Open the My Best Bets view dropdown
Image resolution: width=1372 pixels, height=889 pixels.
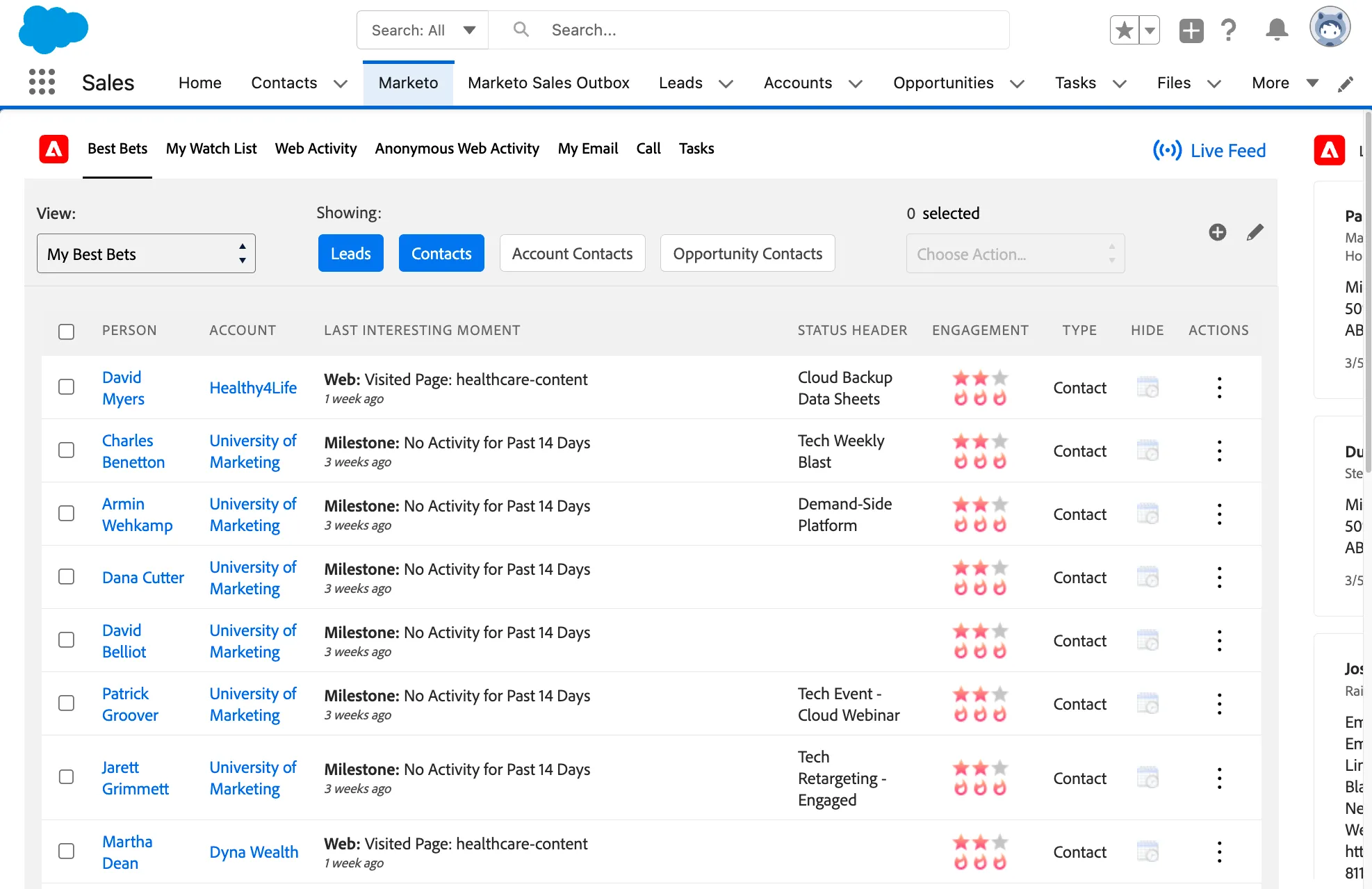(146, 254)
